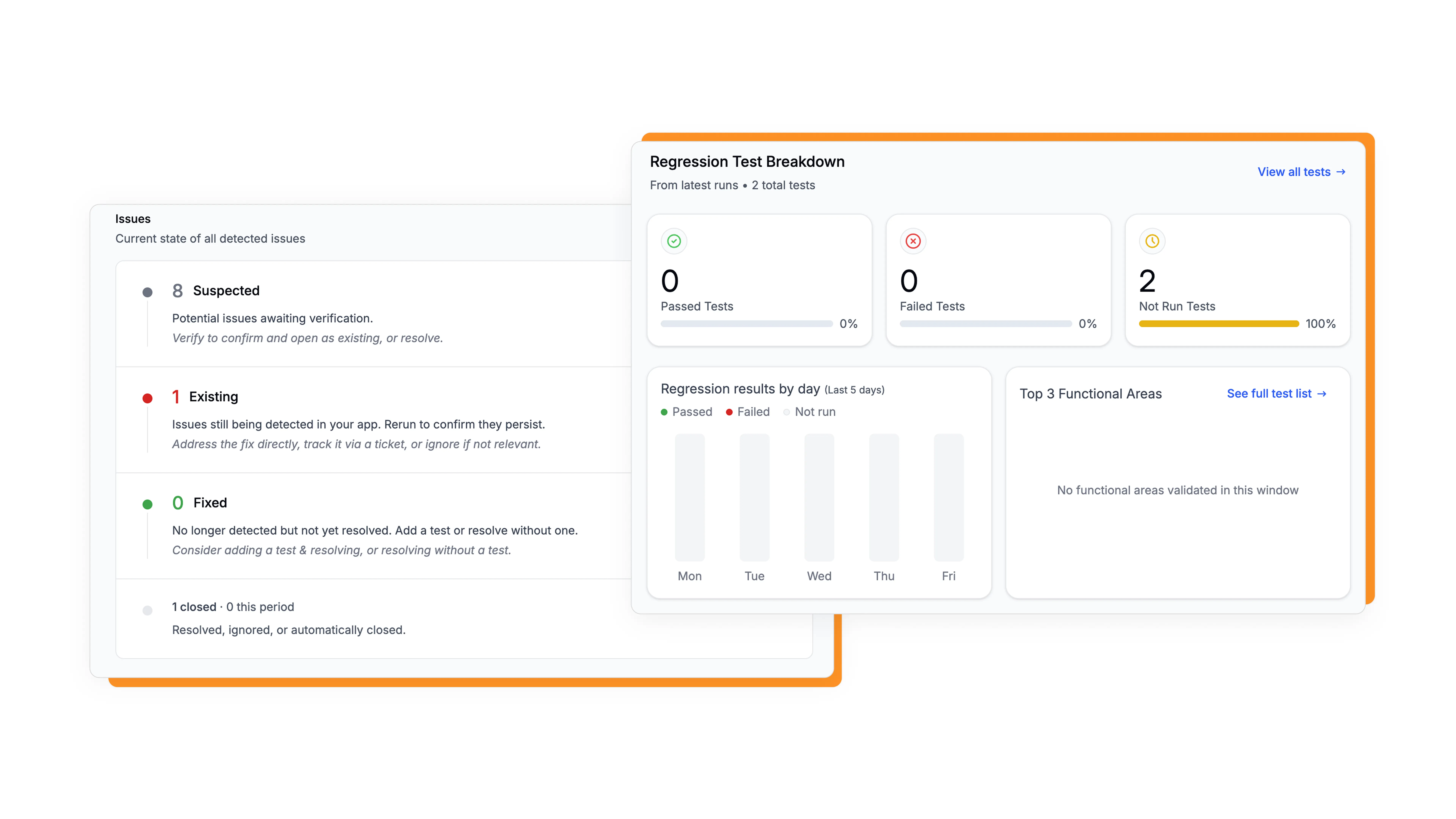Select the Wed bar in the chart
Image resolution: width=1456 pixels, height=819 pixels.
point(819,497)
